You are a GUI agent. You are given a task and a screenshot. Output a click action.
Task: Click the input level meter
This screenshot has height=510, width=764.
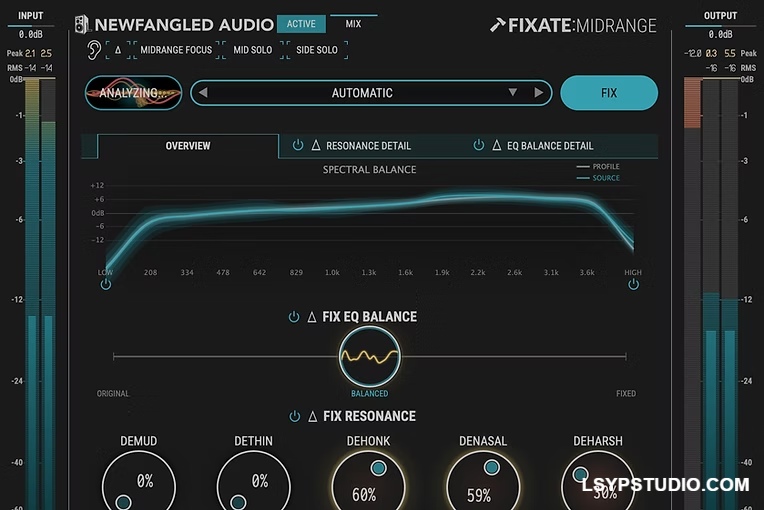(x=40, y=294)
